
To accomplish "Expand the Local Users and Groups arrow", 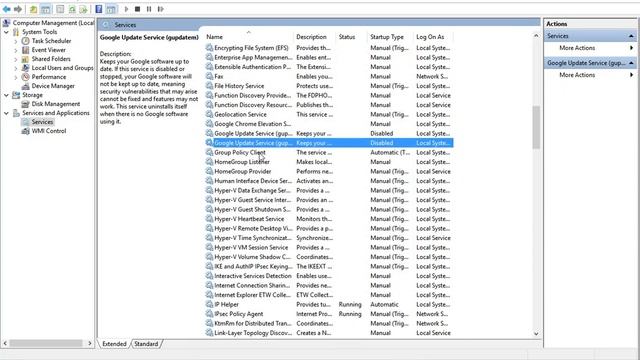I will pos(16,68).
